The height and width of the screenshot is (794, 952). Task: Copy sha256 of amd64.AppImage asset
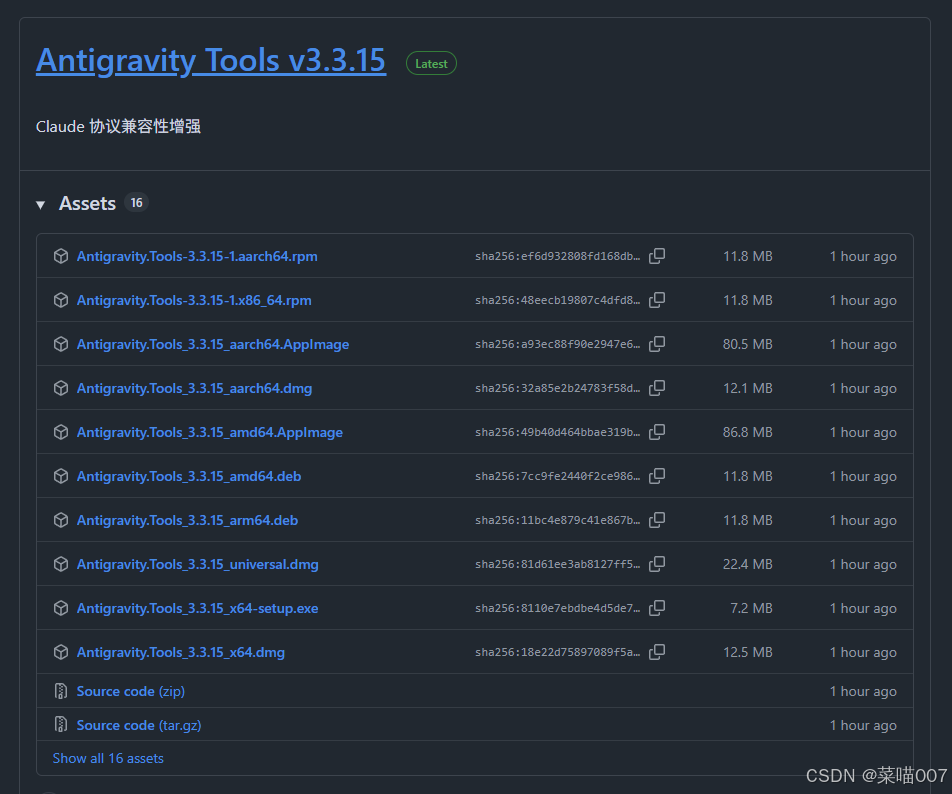pyautogui.click(x=657, y=432)
